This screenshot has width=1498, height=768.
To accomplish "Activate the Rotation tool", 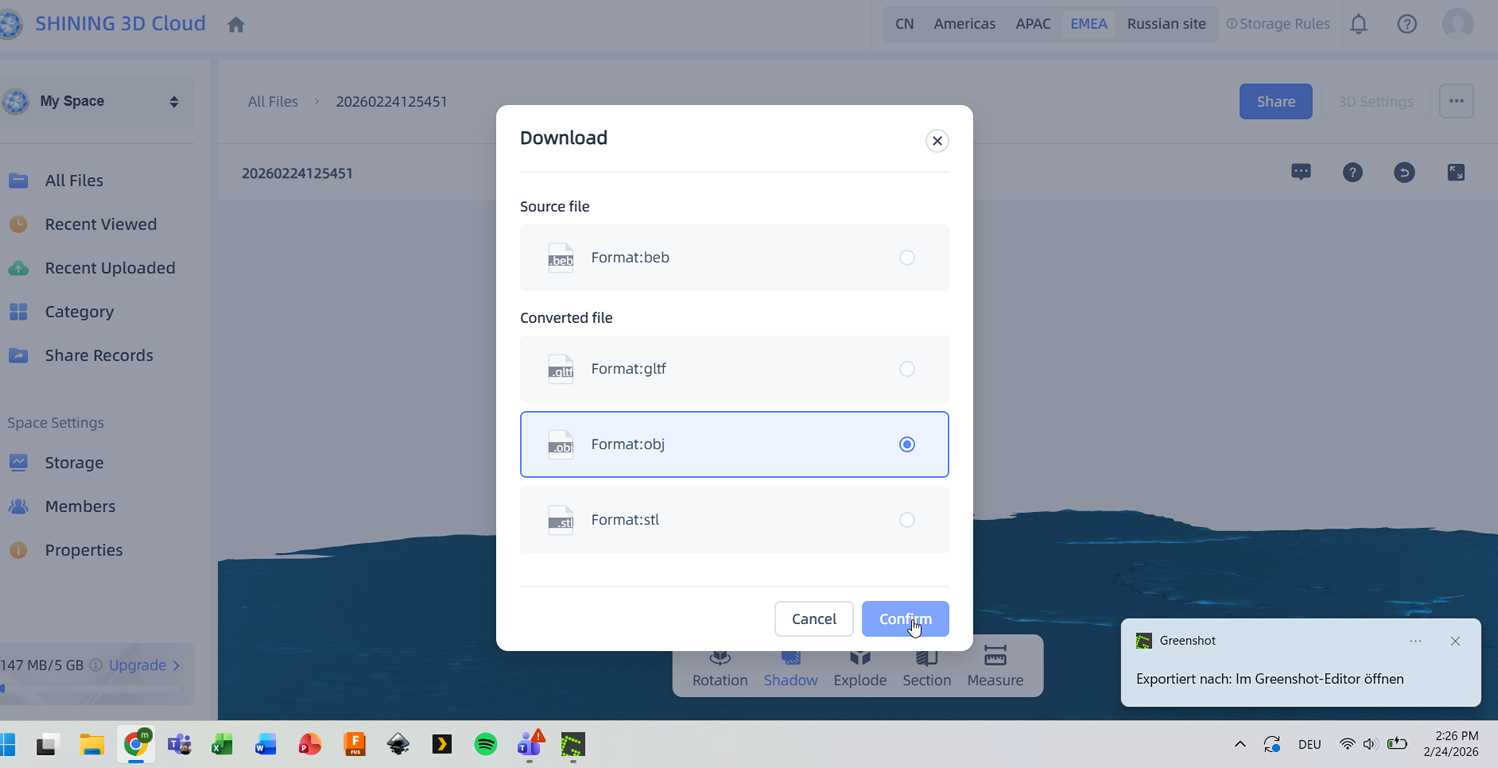I will (720, 668).
